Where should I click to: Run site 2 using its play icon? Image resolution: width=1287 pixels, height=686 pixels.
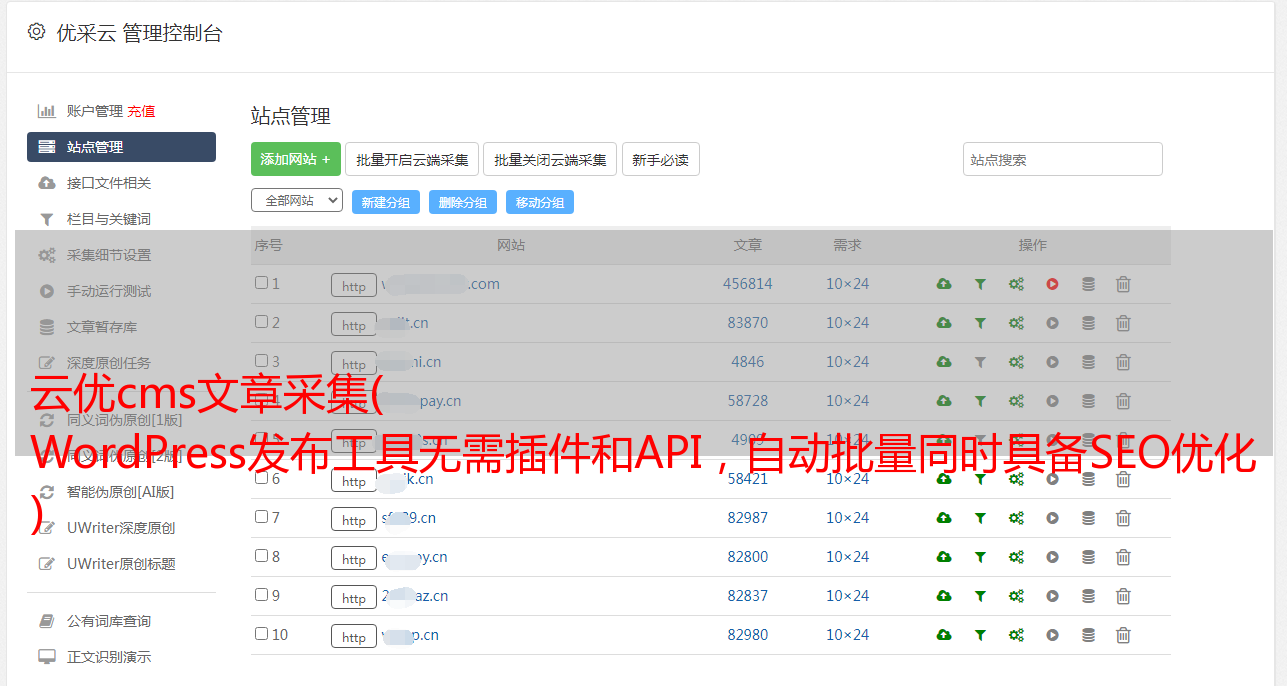(1052, 323)
